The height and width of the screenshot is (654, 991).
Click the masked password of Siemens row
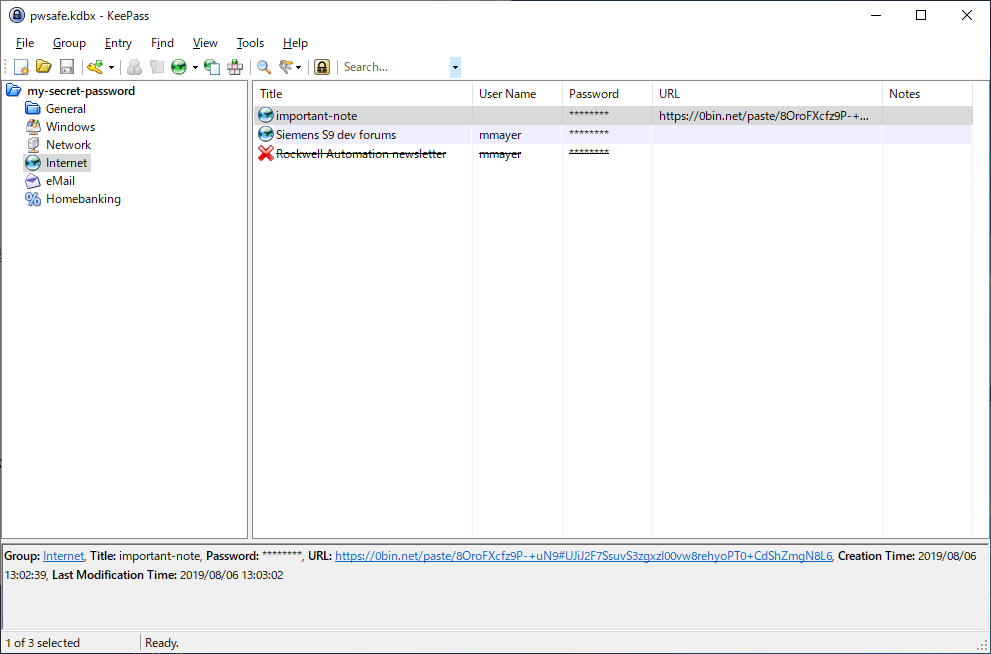tap(588, 133)
